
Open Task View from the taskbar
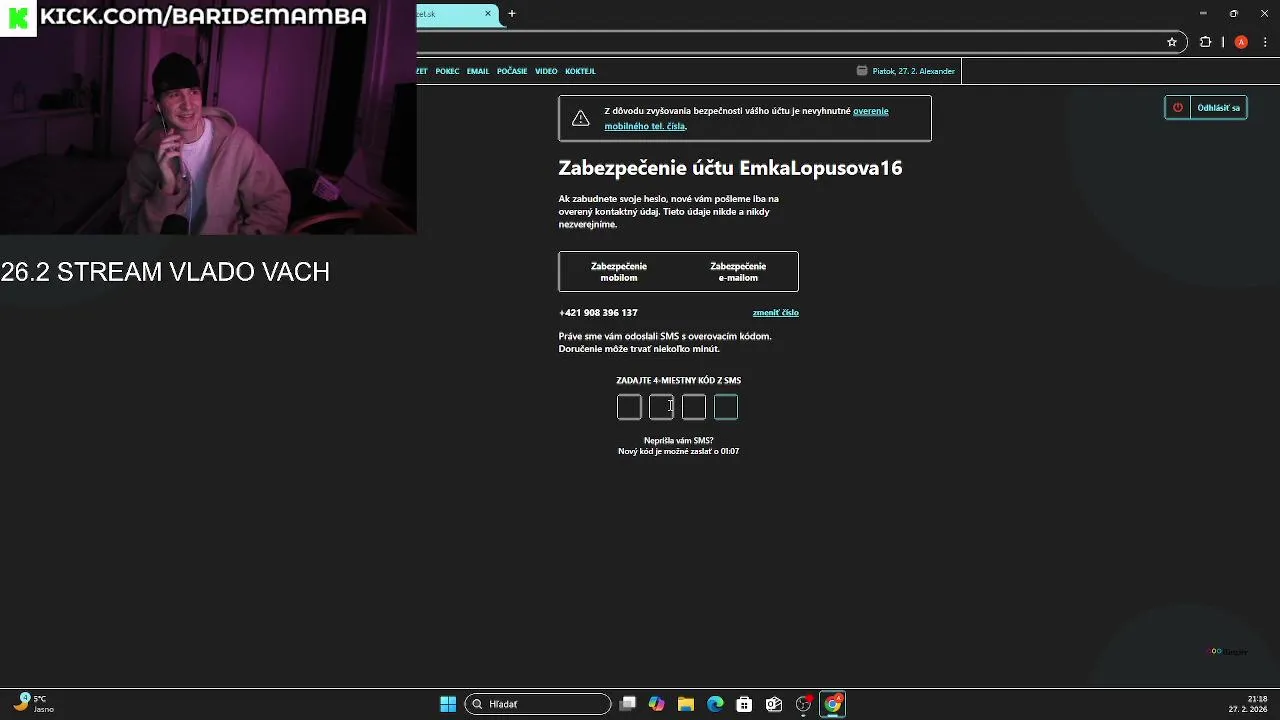pyautogui.click(x=627, y=704)
